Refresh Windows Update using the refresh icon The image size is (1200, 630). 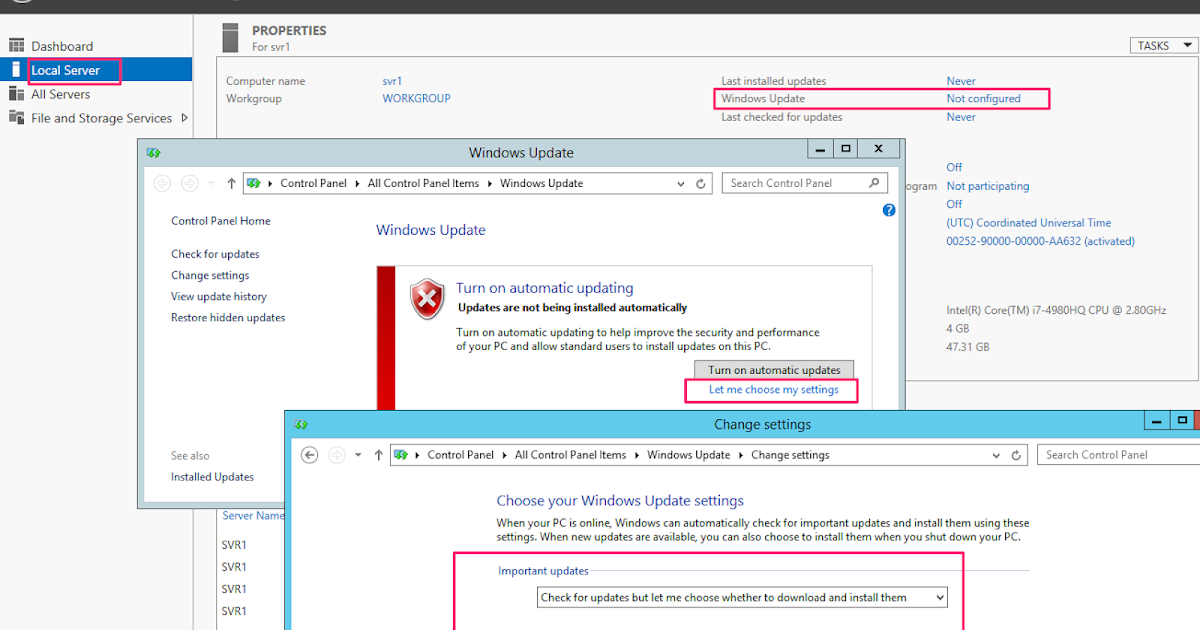coord(700,183)
